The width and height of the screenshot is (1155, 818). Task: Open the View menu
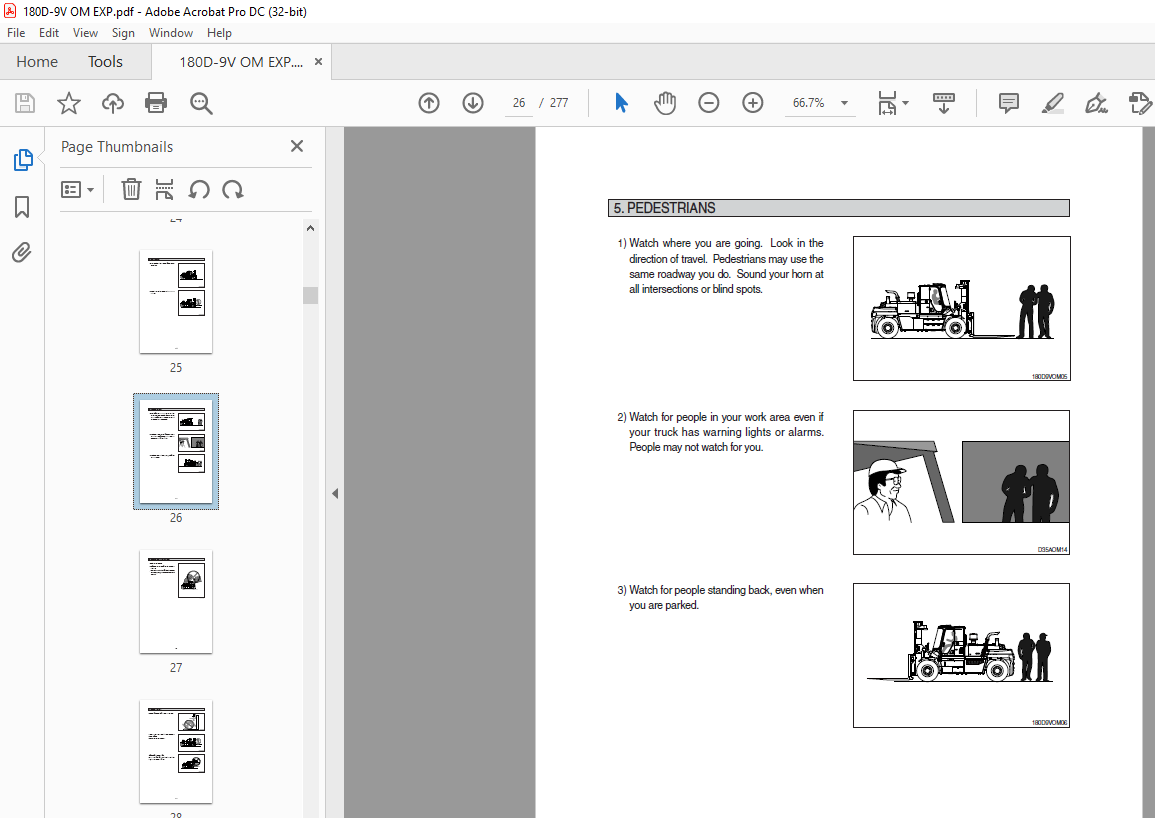[85, 33]
